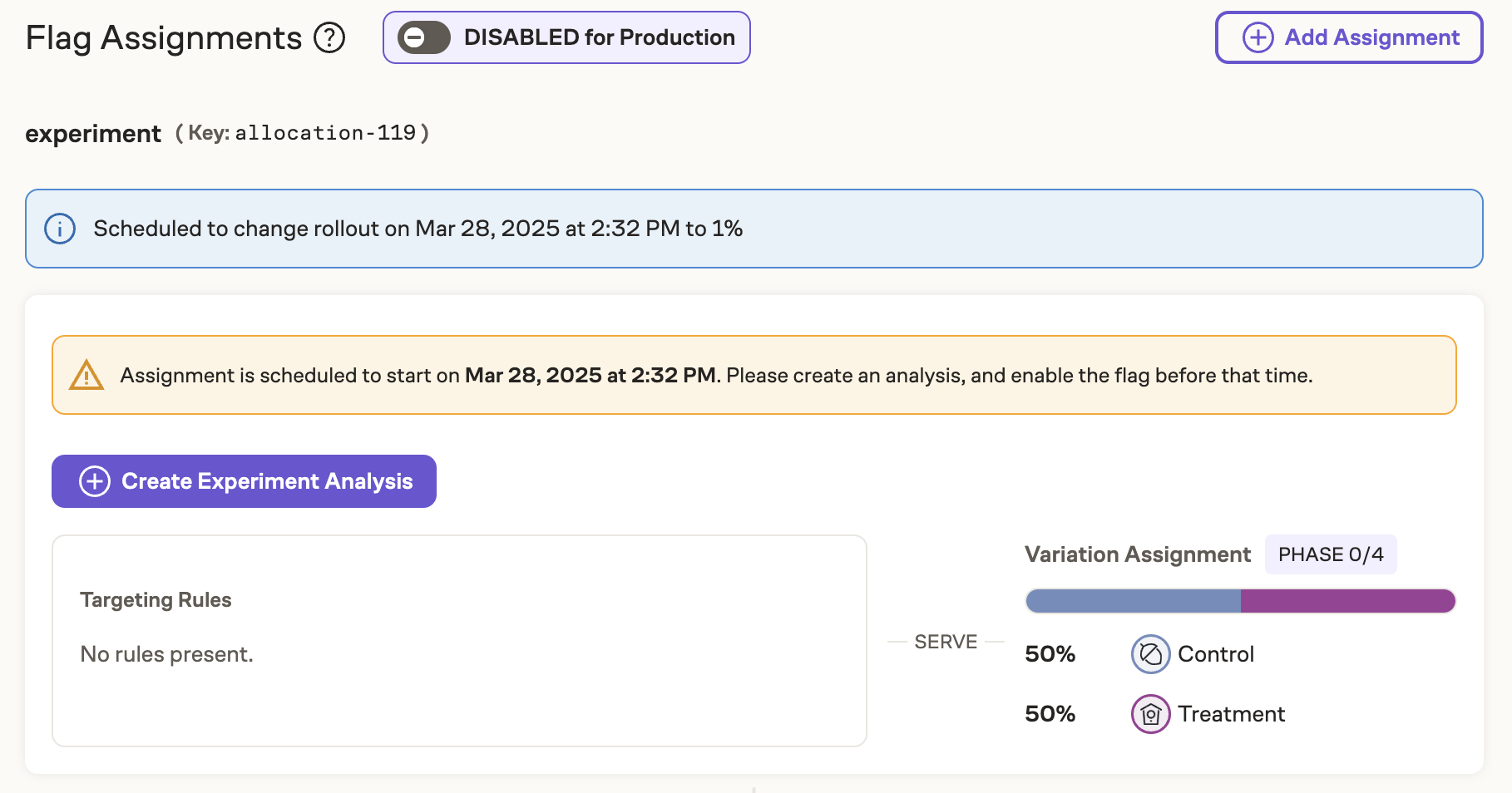Click the help question mark icon
Viewport: 1512px width, 793px height.
coord(329,37)
